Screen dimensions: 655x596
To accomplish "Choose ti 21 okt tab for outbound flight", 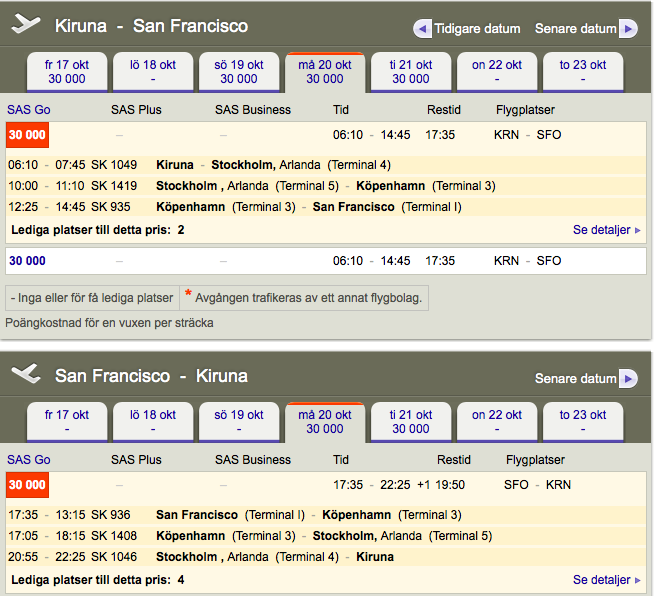I will (x=411, y=72).
